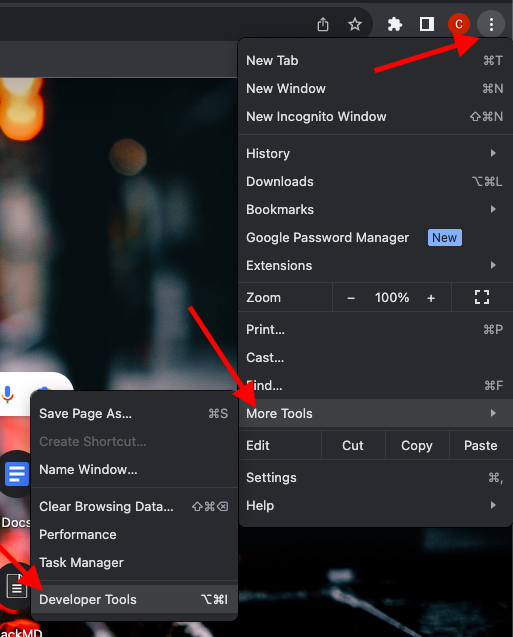Click the Paste button in the Edit row
This screenshot has height=637, width=513.
[x=481, y=446]
